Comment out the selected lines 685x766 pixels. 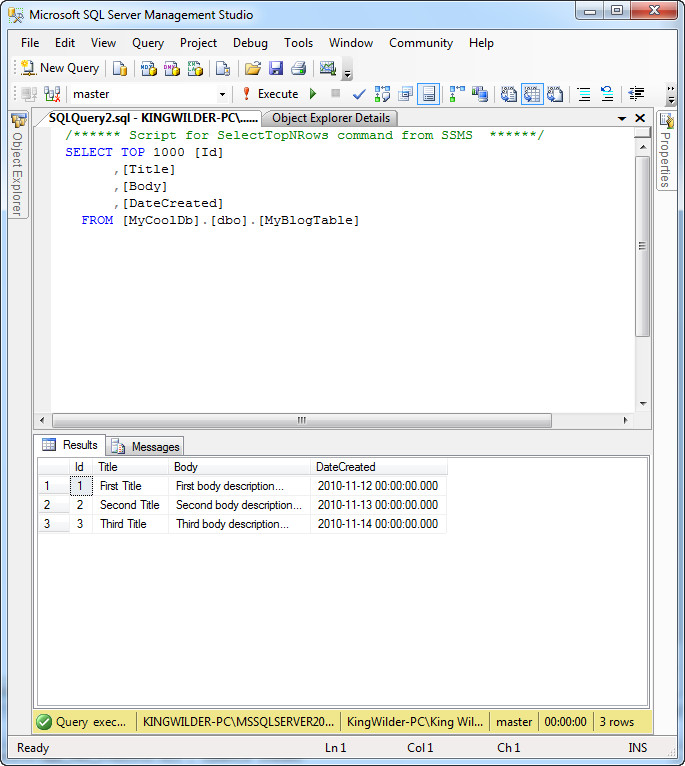point(583,94)
